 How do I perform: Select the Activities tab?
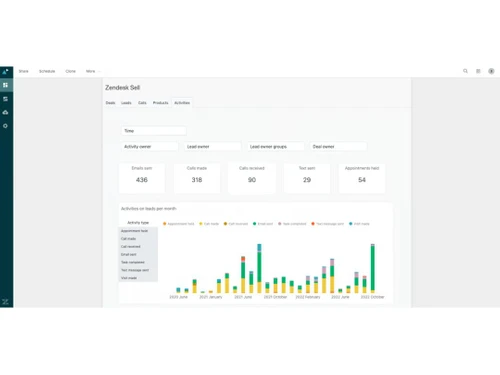[182, 103]
